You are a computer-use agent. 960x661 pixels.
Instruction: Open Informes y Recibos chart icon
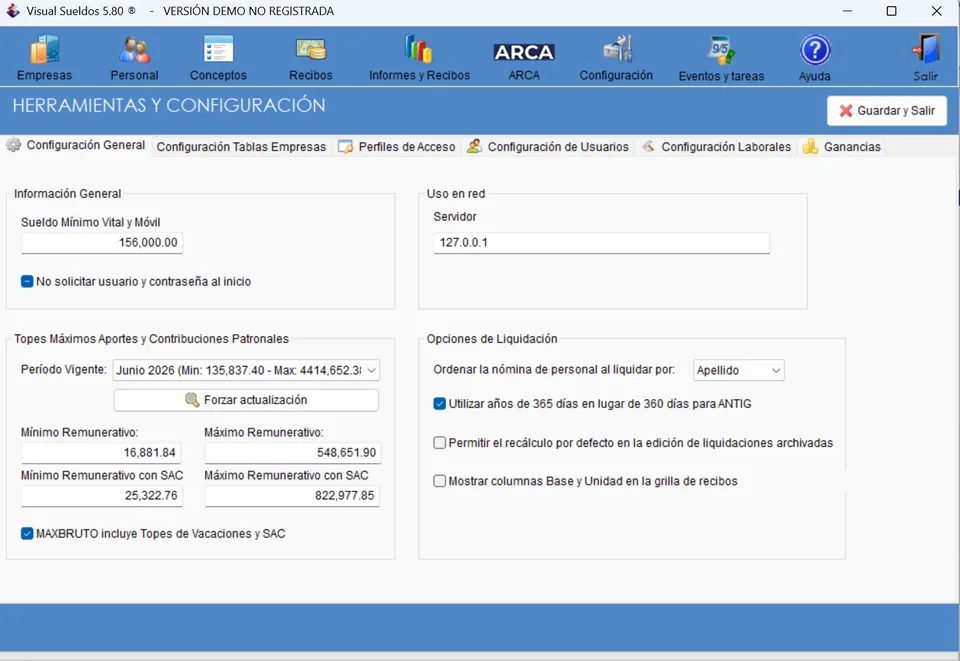coord(419,49)
